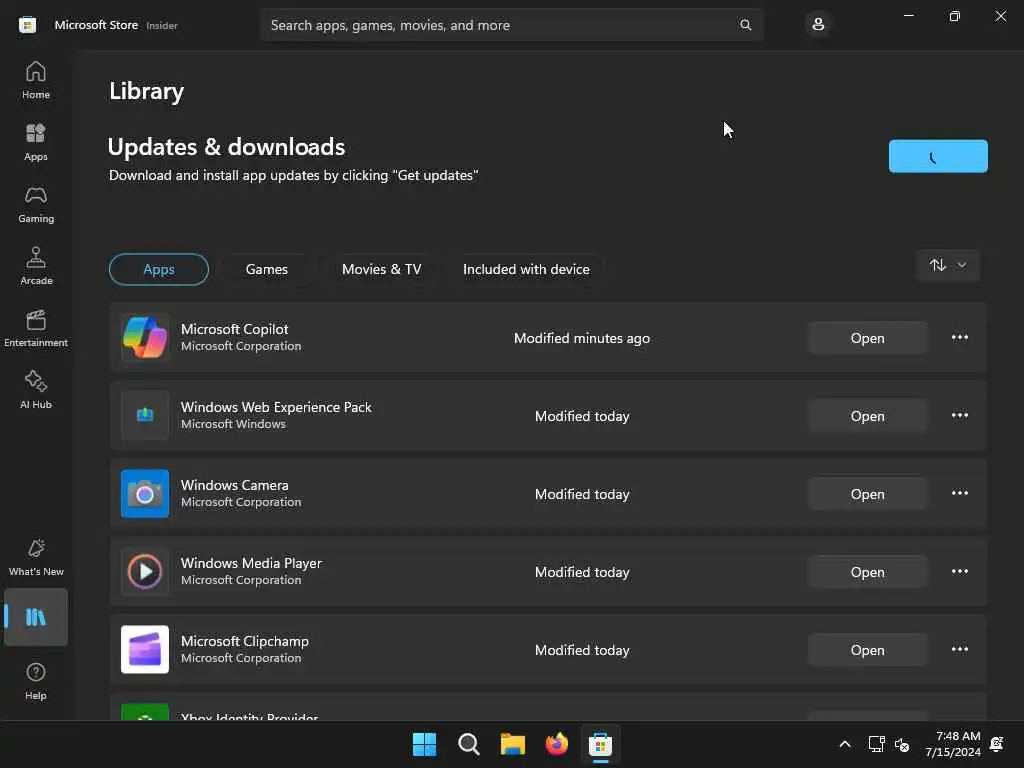Viewport: 1024px width, 768px height.
Task: Open taskbar clock showing 7:48 AM
Action: pos(953,744)
